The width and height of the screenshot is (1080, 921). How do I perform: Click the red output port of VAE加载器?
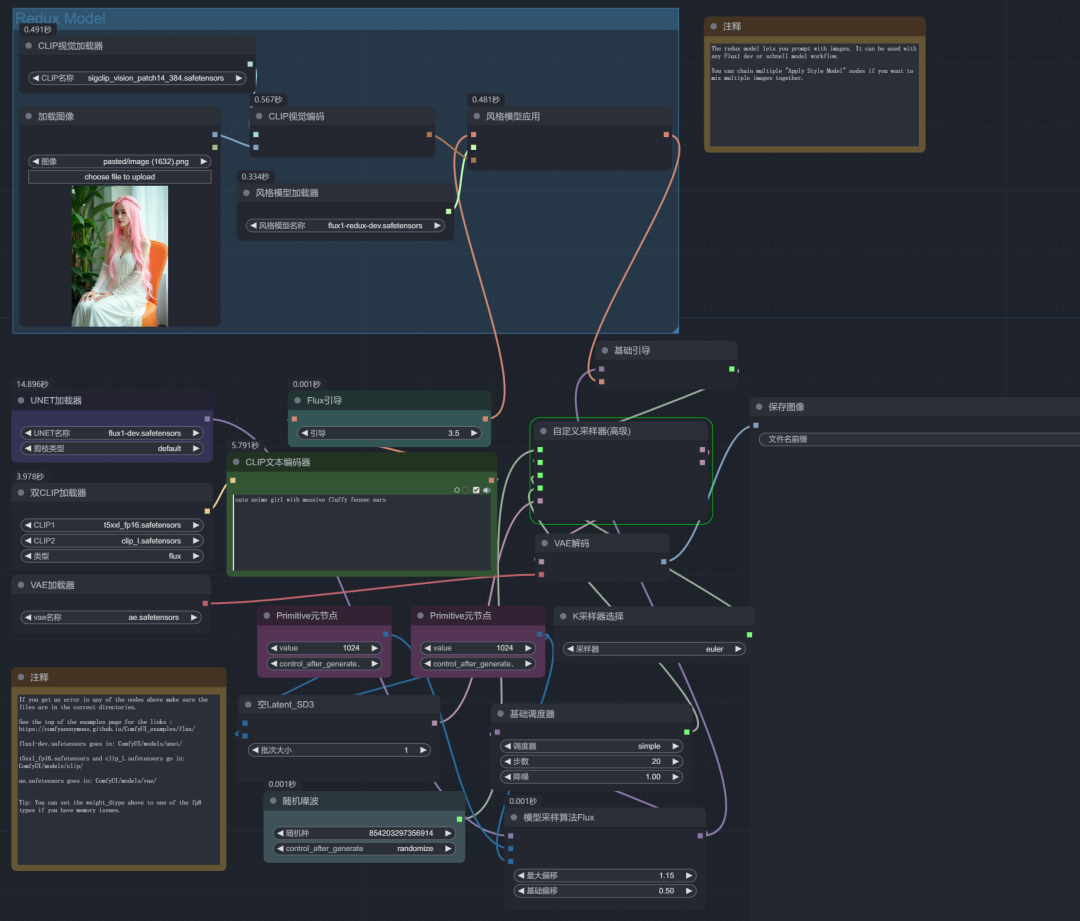(x=205, y=603)
